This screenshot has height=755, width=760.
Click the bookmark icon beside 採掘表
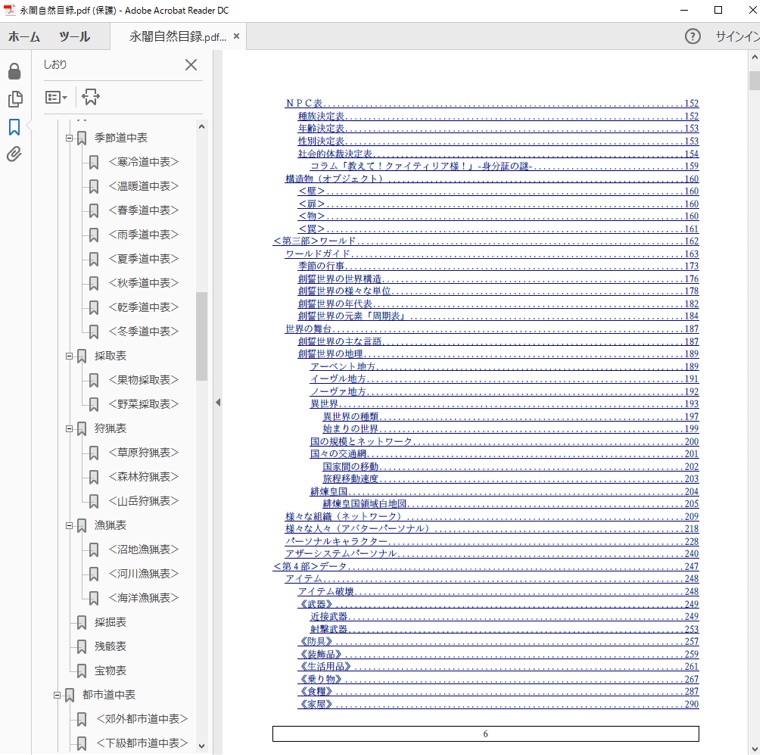click(81, 623)
